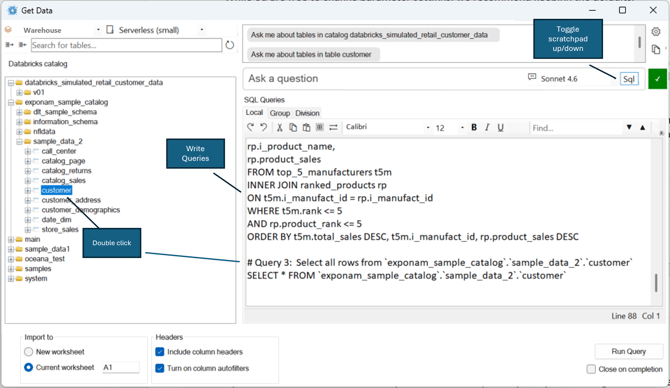Select the Sonnet 4.6 model label

[x=559, y=79]
